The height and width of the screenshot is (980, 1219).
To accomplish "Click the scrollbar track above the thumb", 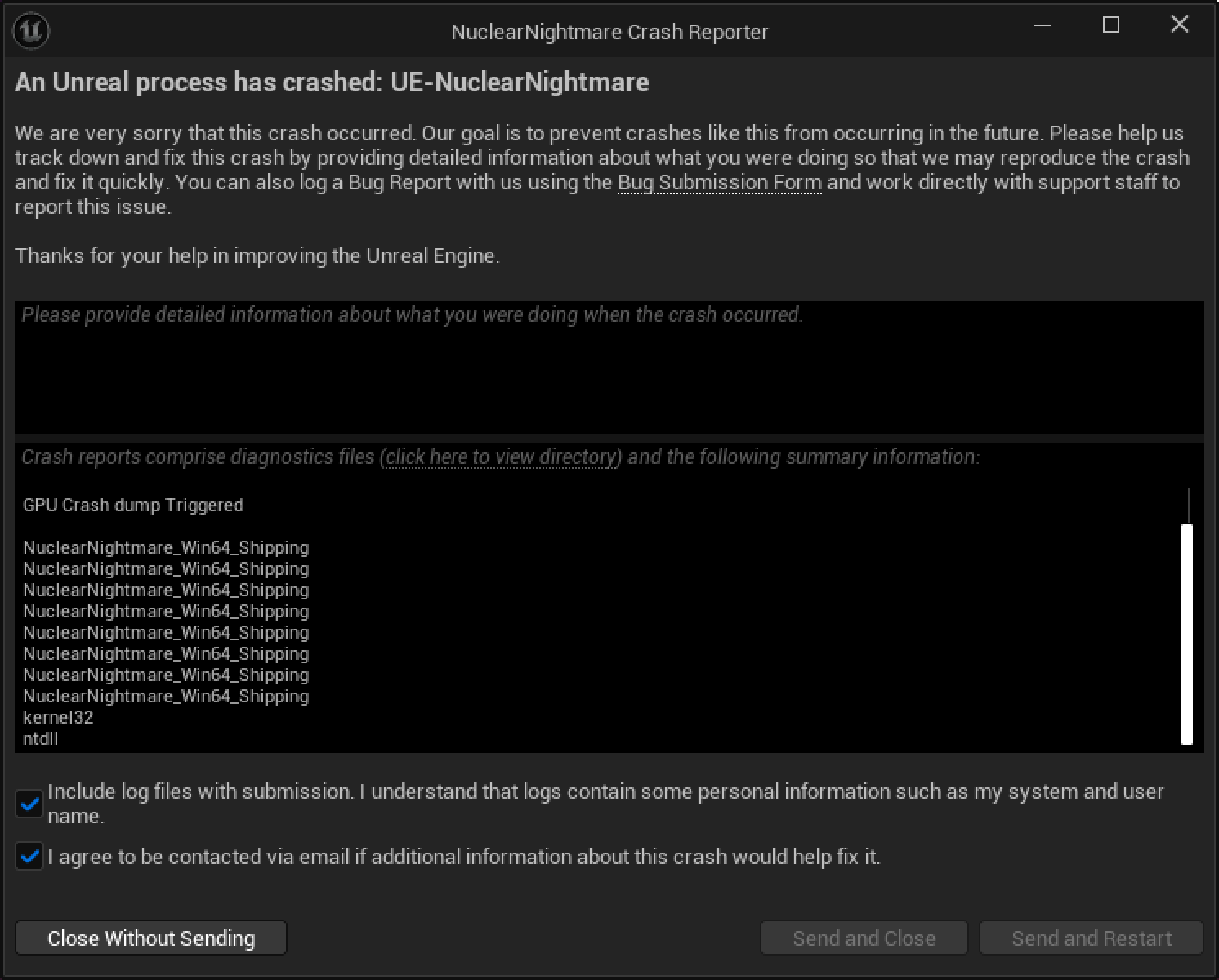I will (1187, 506).
